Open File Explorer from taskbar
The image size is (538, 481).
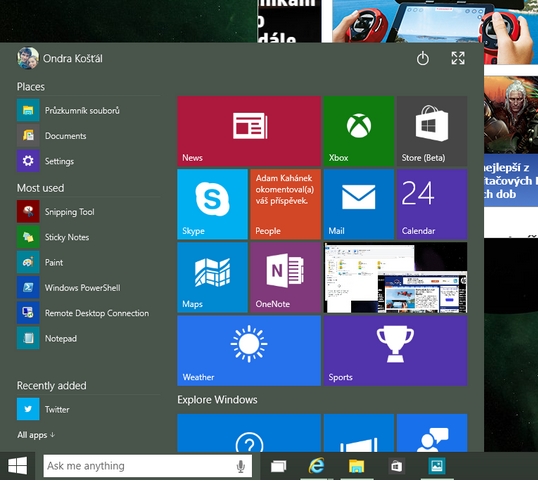356,466
